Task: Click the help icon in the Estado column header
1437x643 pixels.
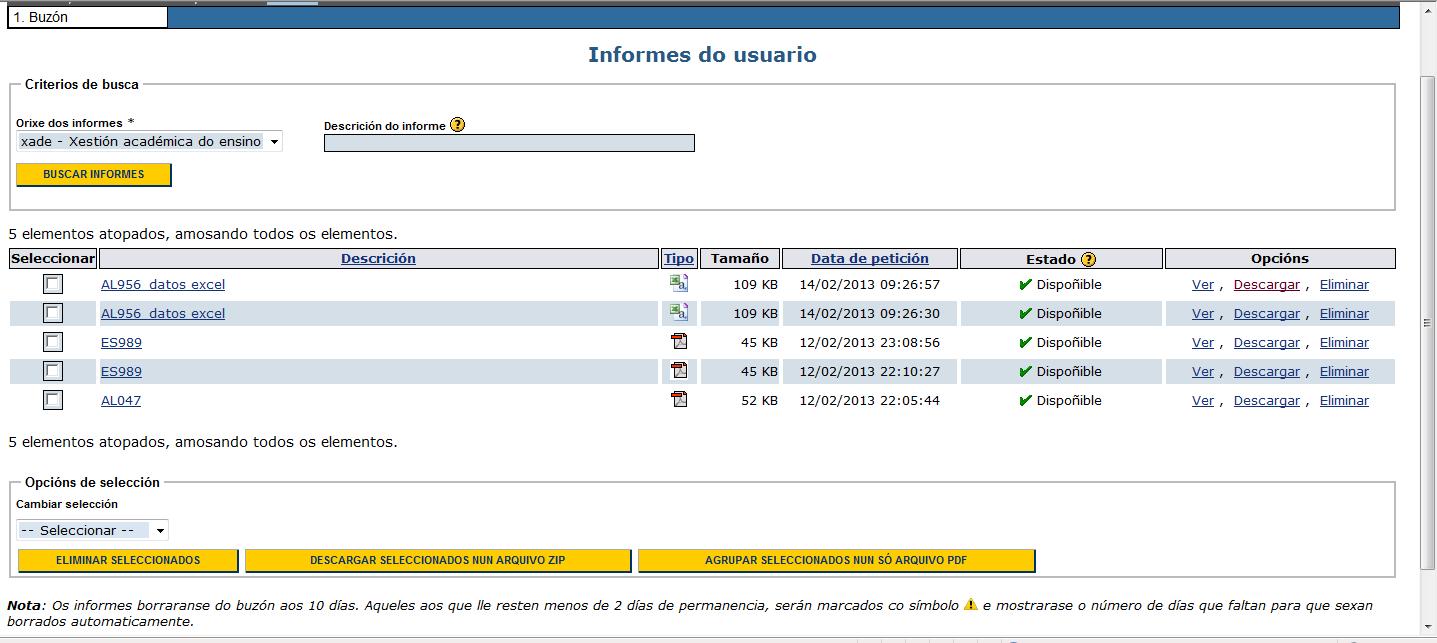Action: tap(1090, 258)
